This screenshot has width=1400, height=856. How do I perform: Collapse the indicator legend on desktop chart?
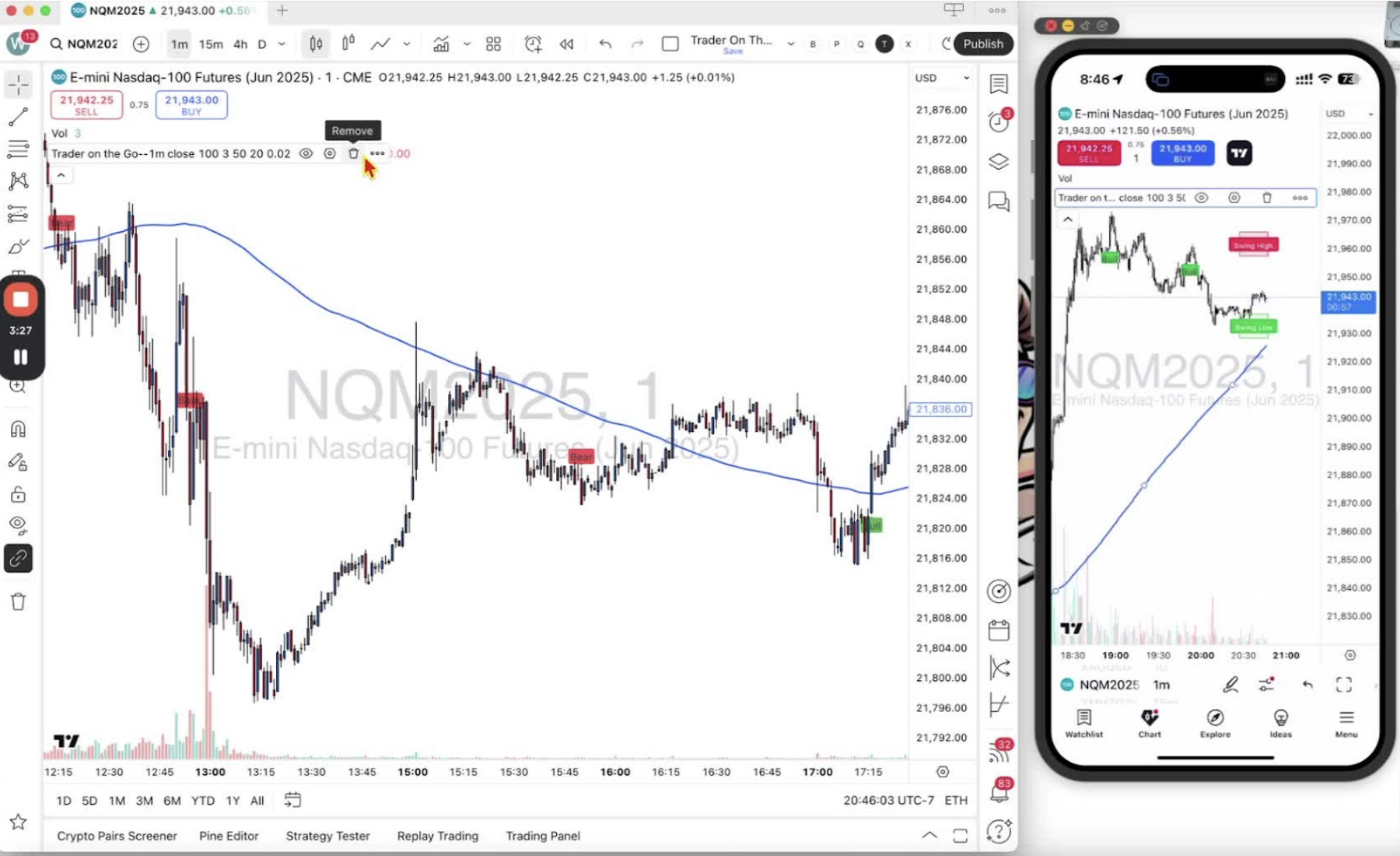click(x=61, y=175)
